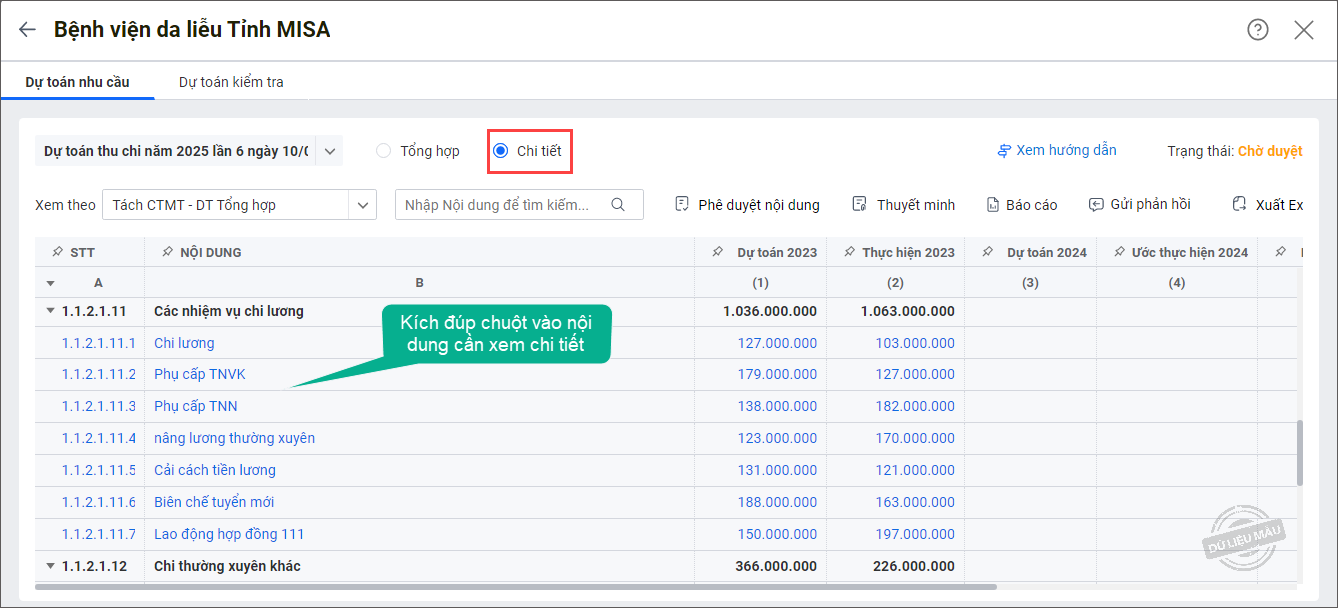Select the Chi tiết radio option
This screenshot has height=608, width=1338.
pos(501,151)
